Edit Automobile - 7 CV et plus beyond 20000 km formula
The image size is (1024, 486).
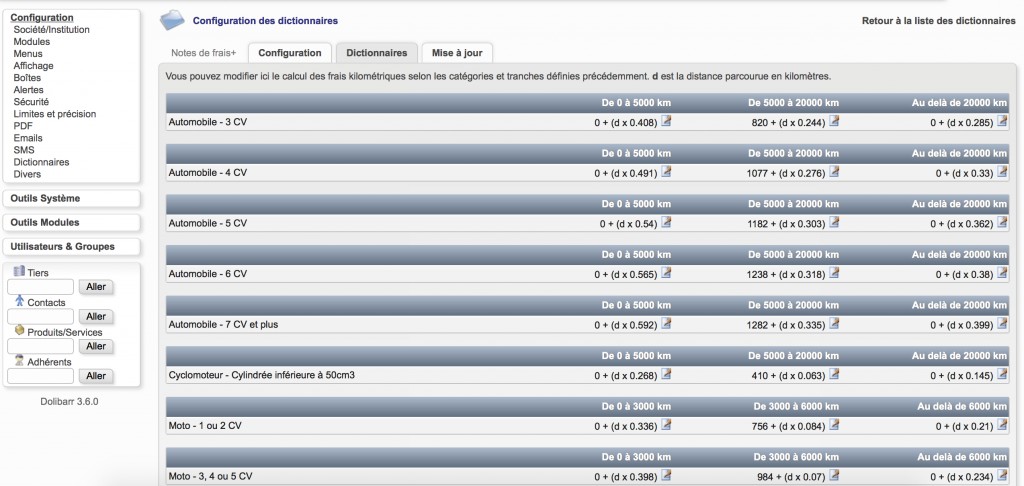1002,323
